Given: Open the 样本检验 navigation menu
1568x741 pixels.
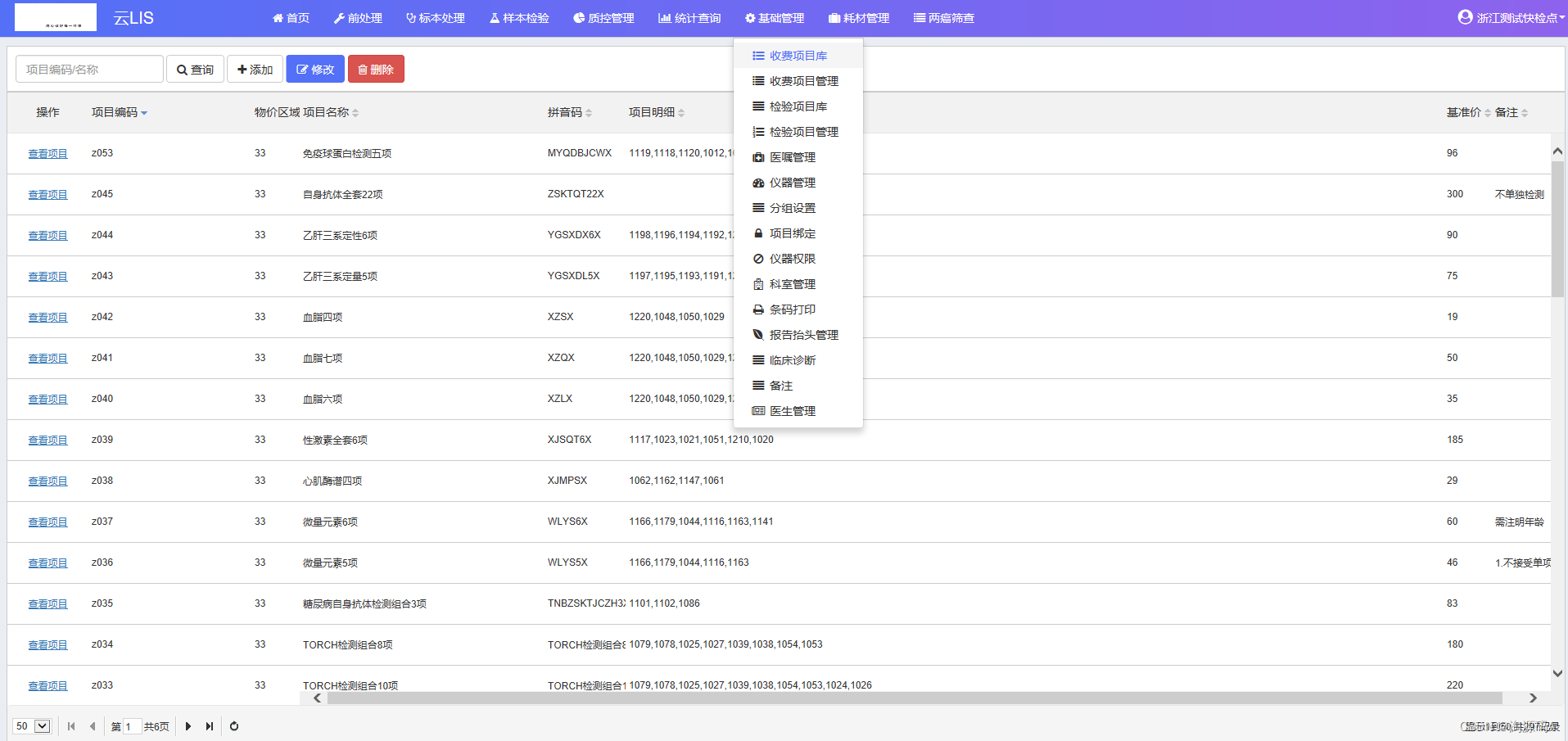Looking at the screenshot, I should coord(519,18).
